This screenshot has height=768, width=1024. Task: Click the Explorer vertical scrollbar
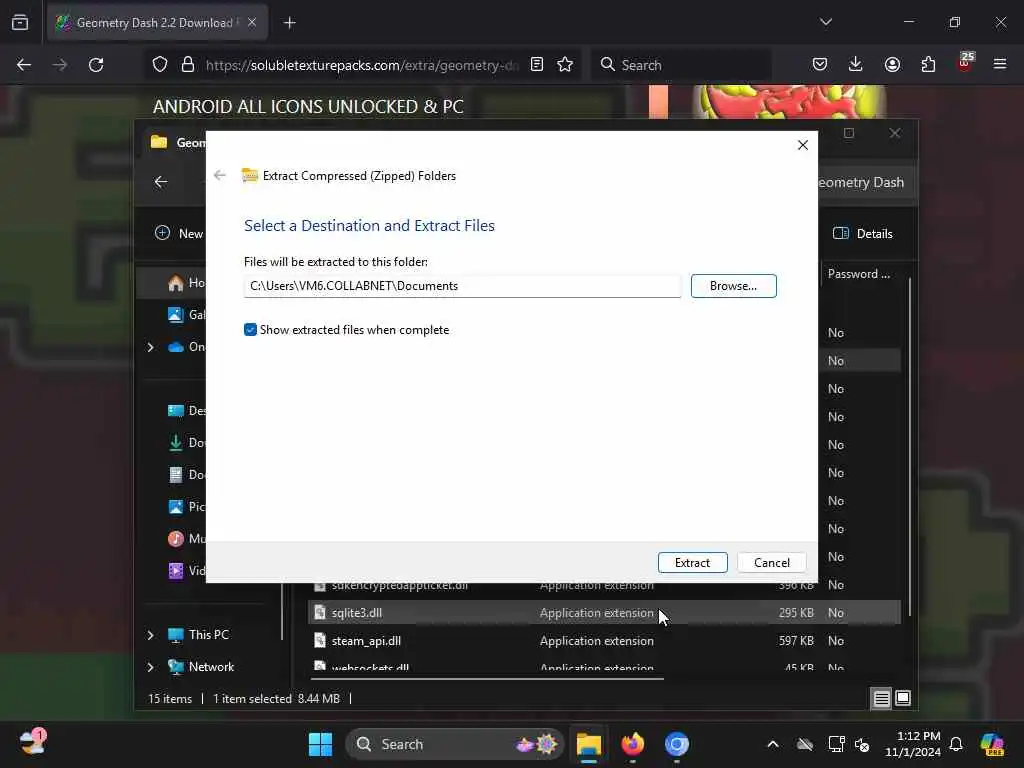pyautogui.click(x=909, y=447)
